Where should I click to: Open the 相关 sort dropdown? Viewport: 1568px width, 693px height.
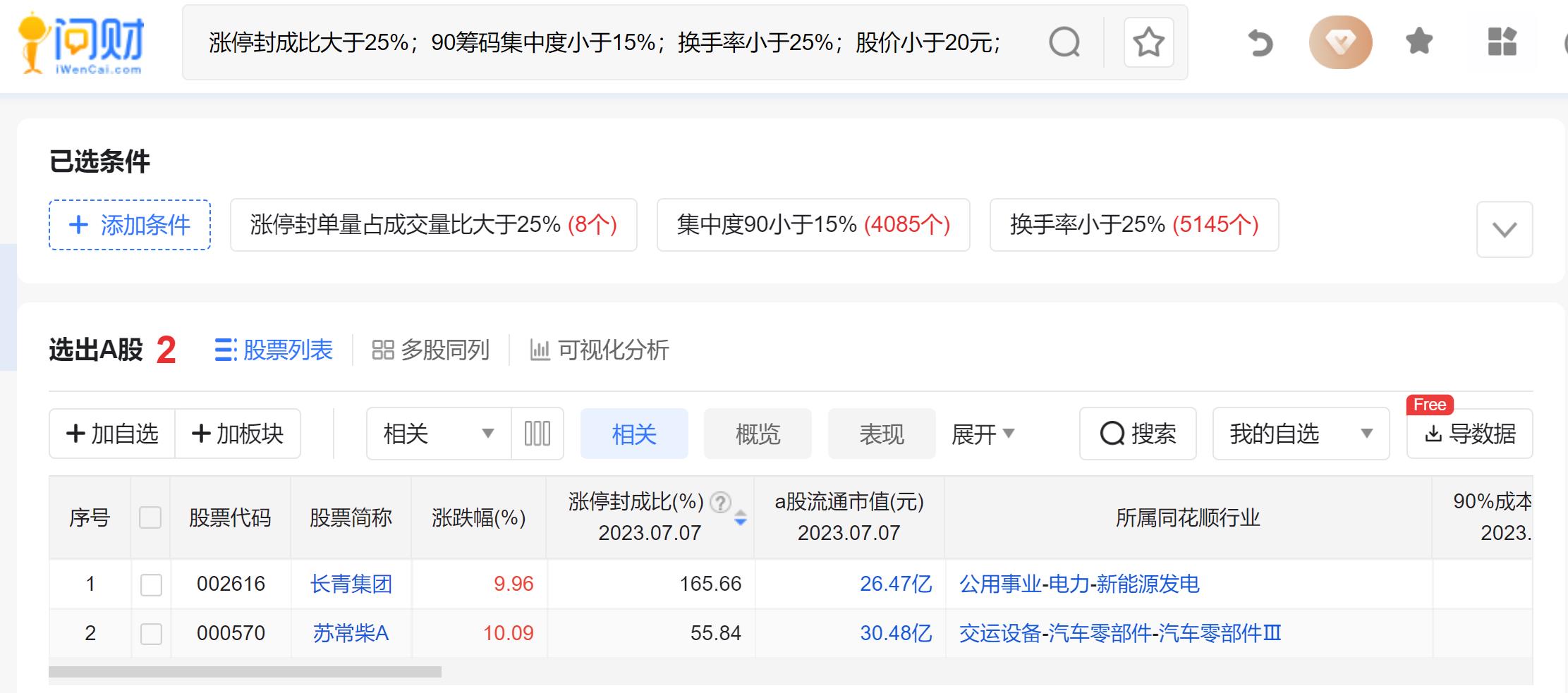pyautogui.click(x=436, y=434)
